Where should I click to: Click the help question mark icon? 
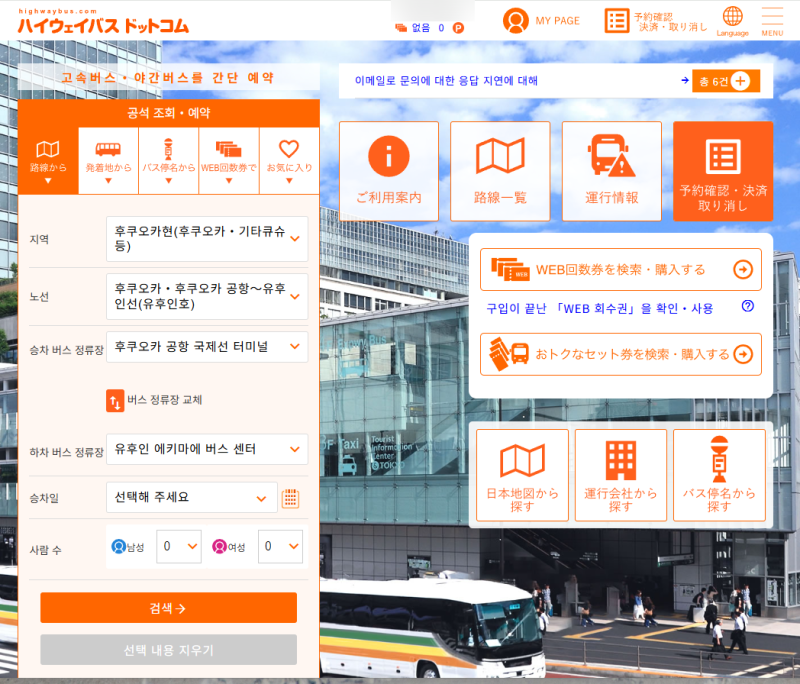coord(747,306)
